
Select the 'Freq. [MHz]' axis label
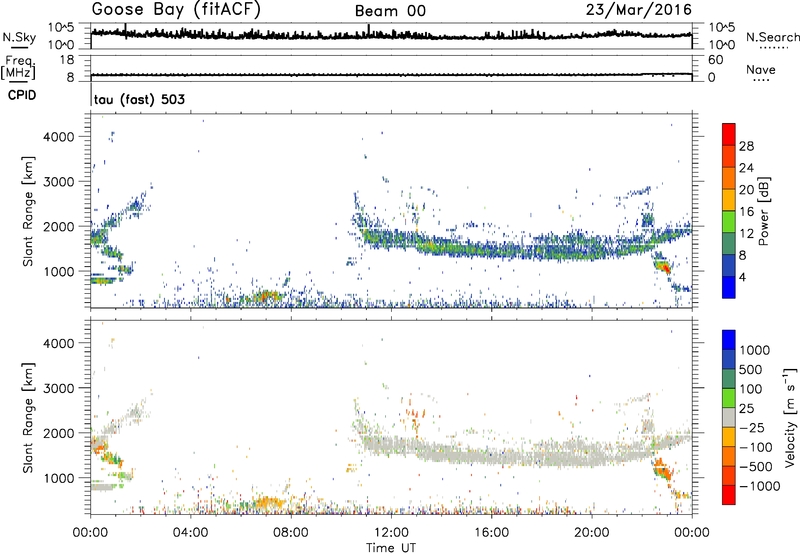point(19,67)
